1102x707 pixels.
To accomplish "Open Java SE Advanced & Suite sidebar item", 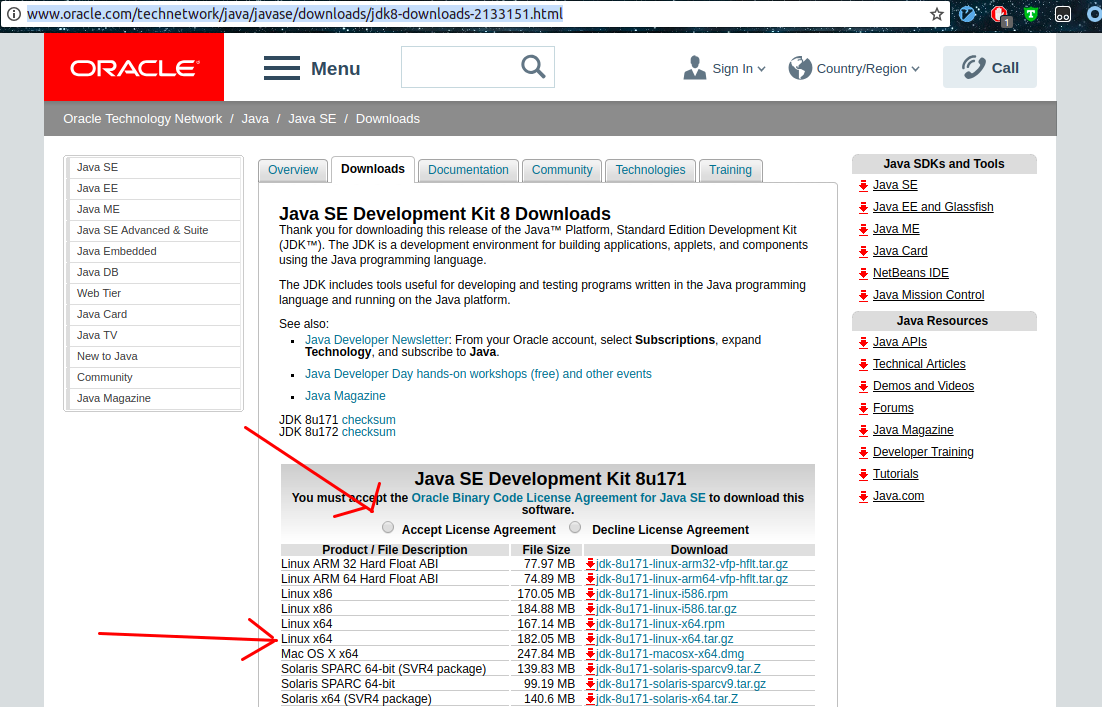I will tap(155, 231).
